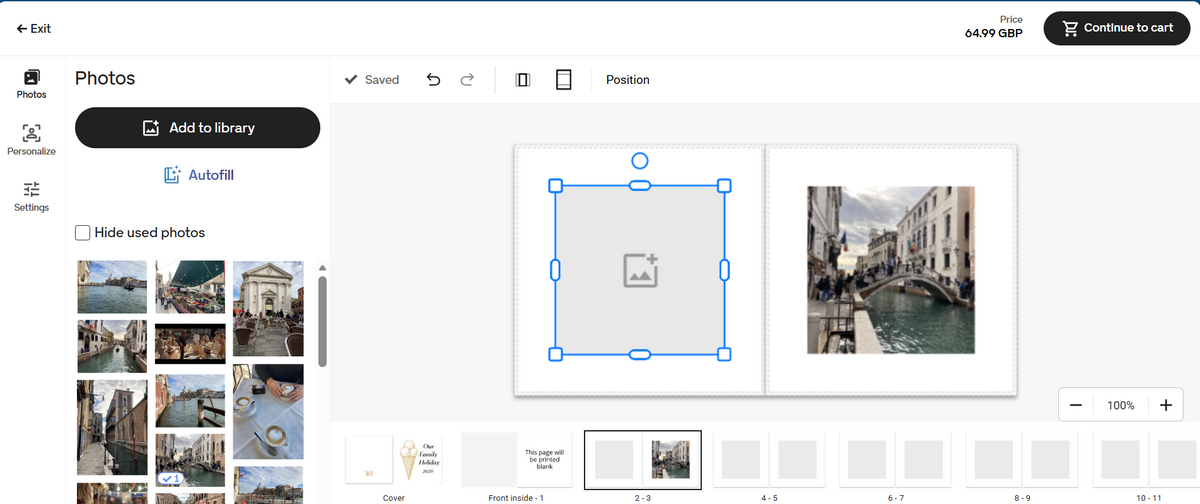Click the rotate handle above the photo frame
The height and width of the screenshot is (504, 1200).
(641, 160)
